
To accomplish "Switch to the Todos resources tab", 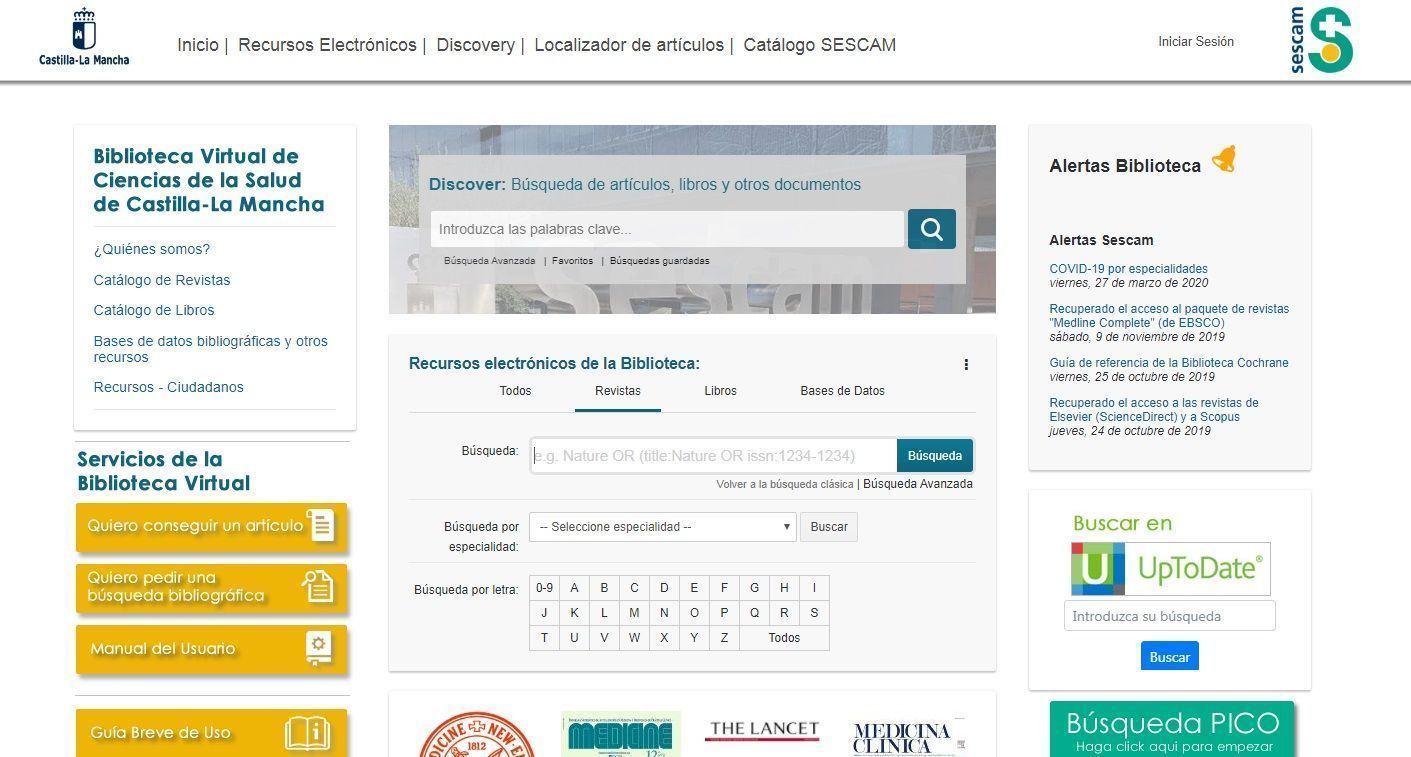I will click(x=516, y=391).
